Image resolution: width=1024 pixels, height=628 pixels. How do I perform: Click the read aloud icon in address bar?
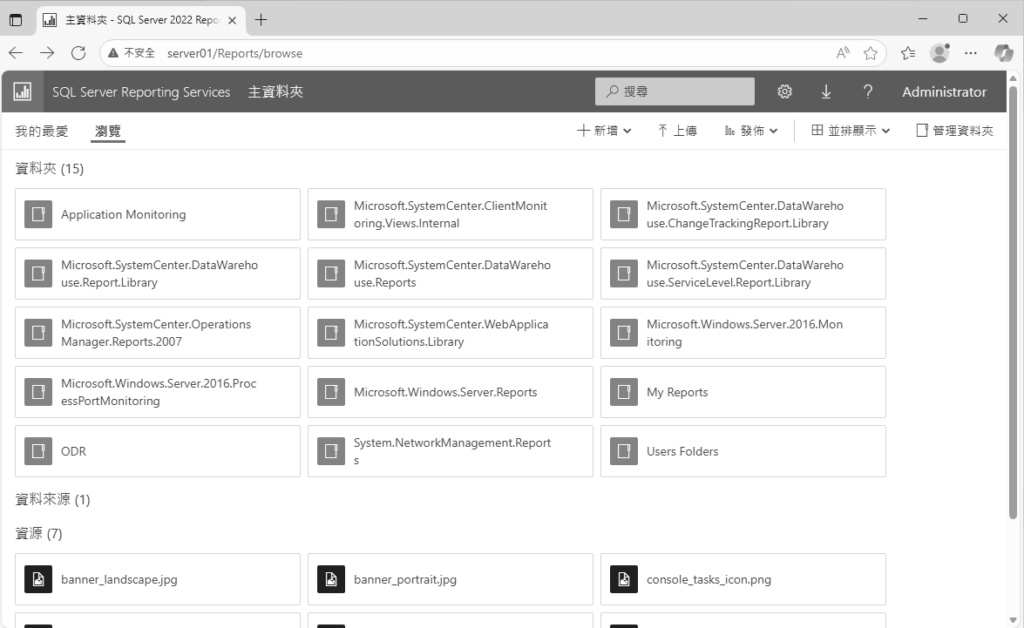[842, 54]
